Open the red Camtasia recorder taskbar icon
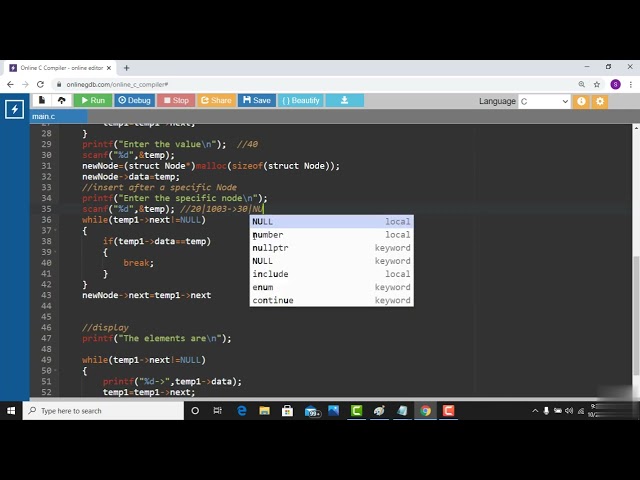640x480 pixels. 448,411
